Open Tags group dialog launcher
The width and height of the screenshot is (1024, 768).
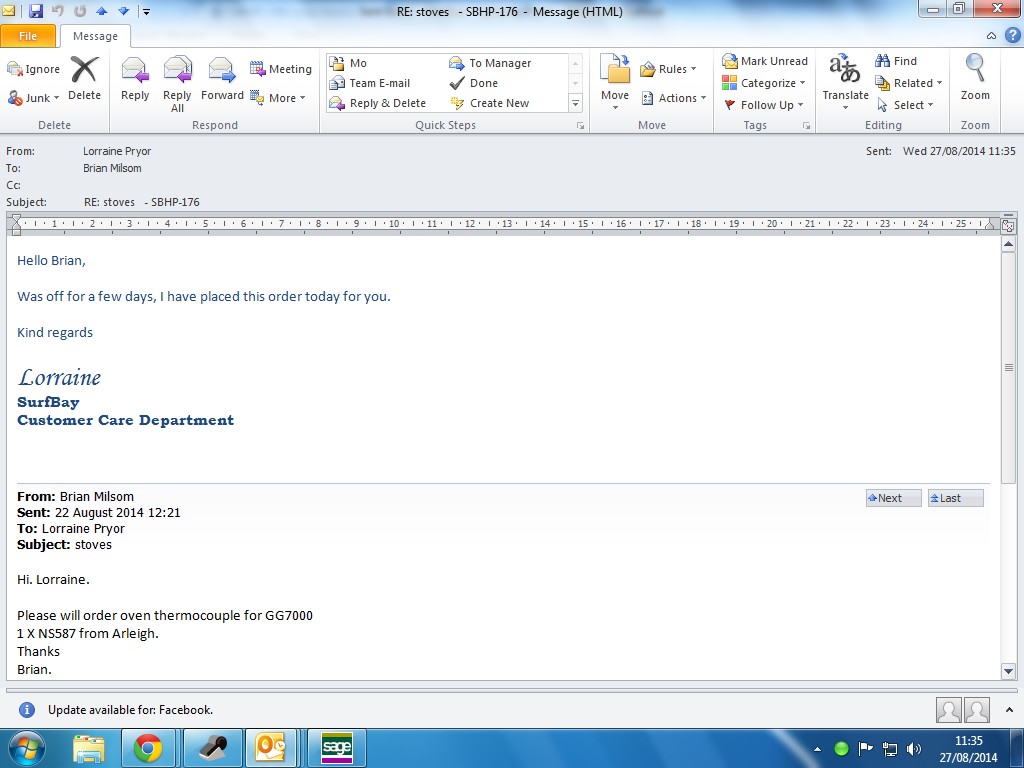coord(807,126)
